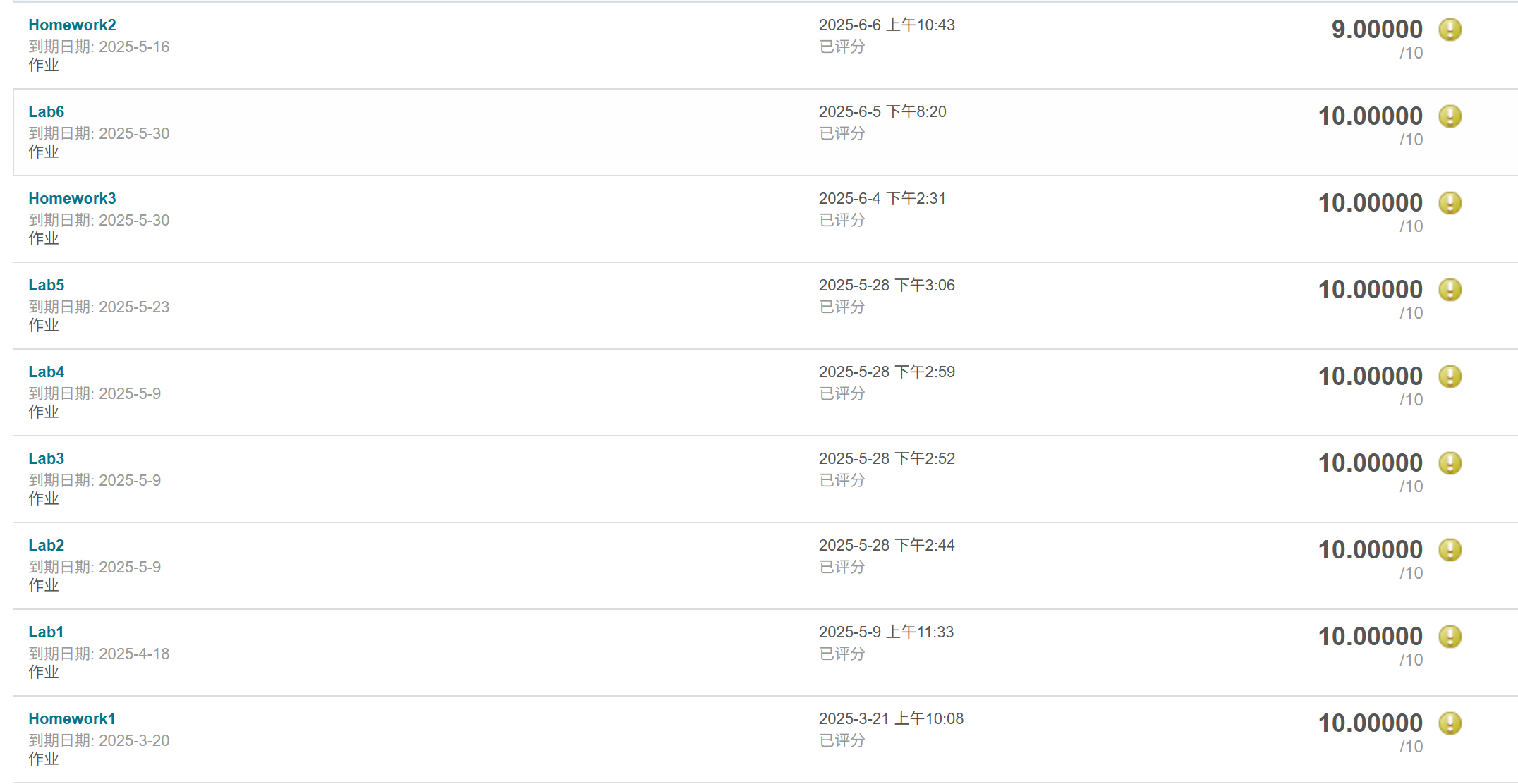Open the Lab1 assignment link

point(46,632)
